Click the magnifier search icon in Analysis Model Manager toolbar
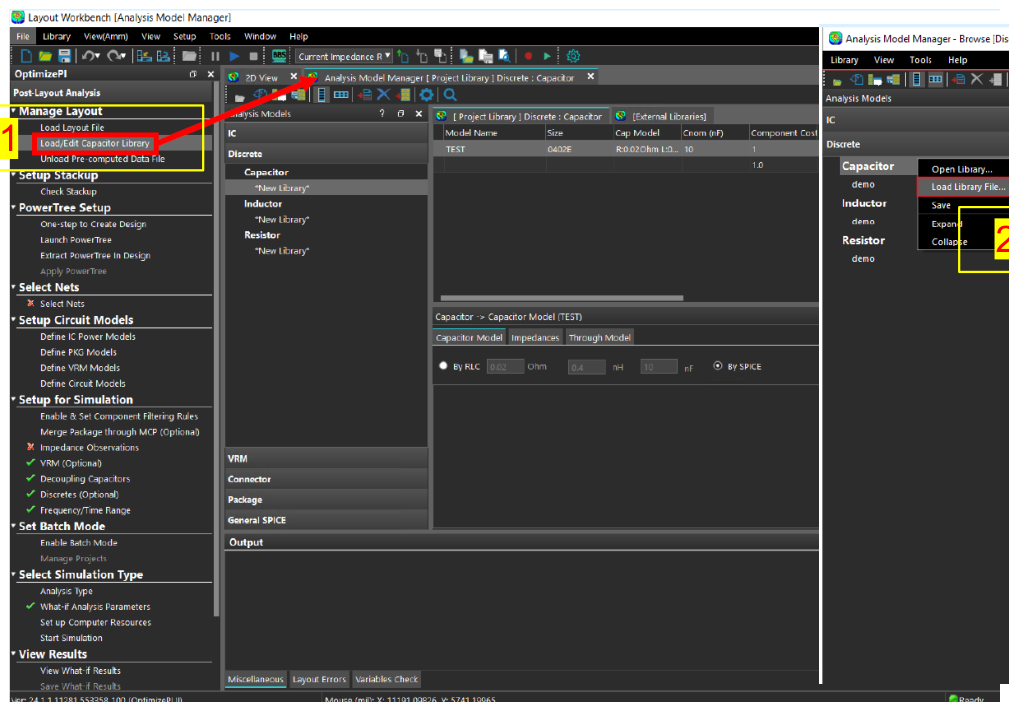1009x711 pixels. coord(450,95)
